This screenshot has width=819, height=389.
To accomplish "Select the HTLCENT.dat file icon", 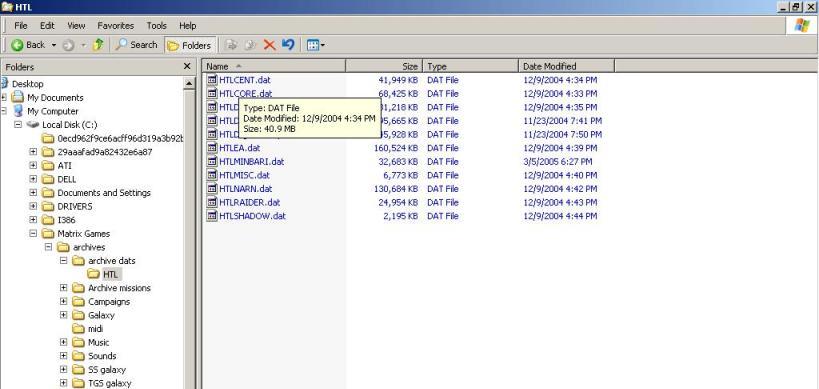I will (x=212, y=80).
